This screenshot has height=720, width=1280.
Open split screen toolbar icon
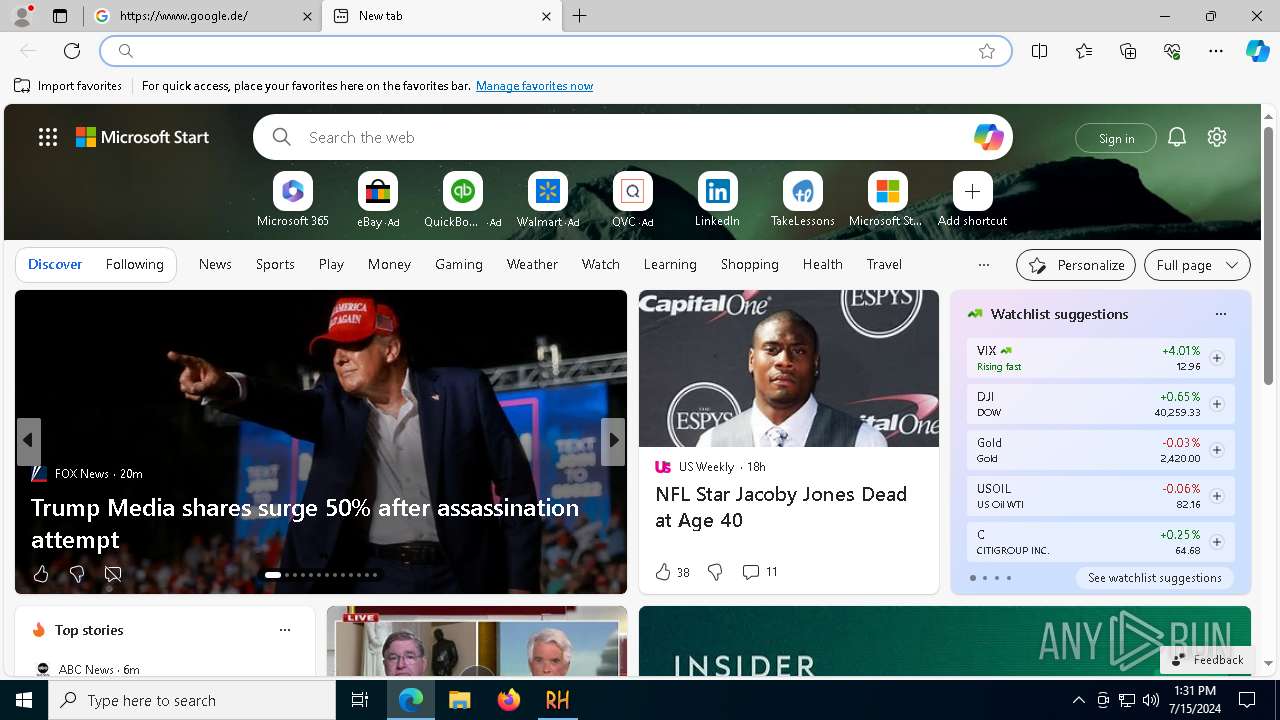tap(1040, 51)
